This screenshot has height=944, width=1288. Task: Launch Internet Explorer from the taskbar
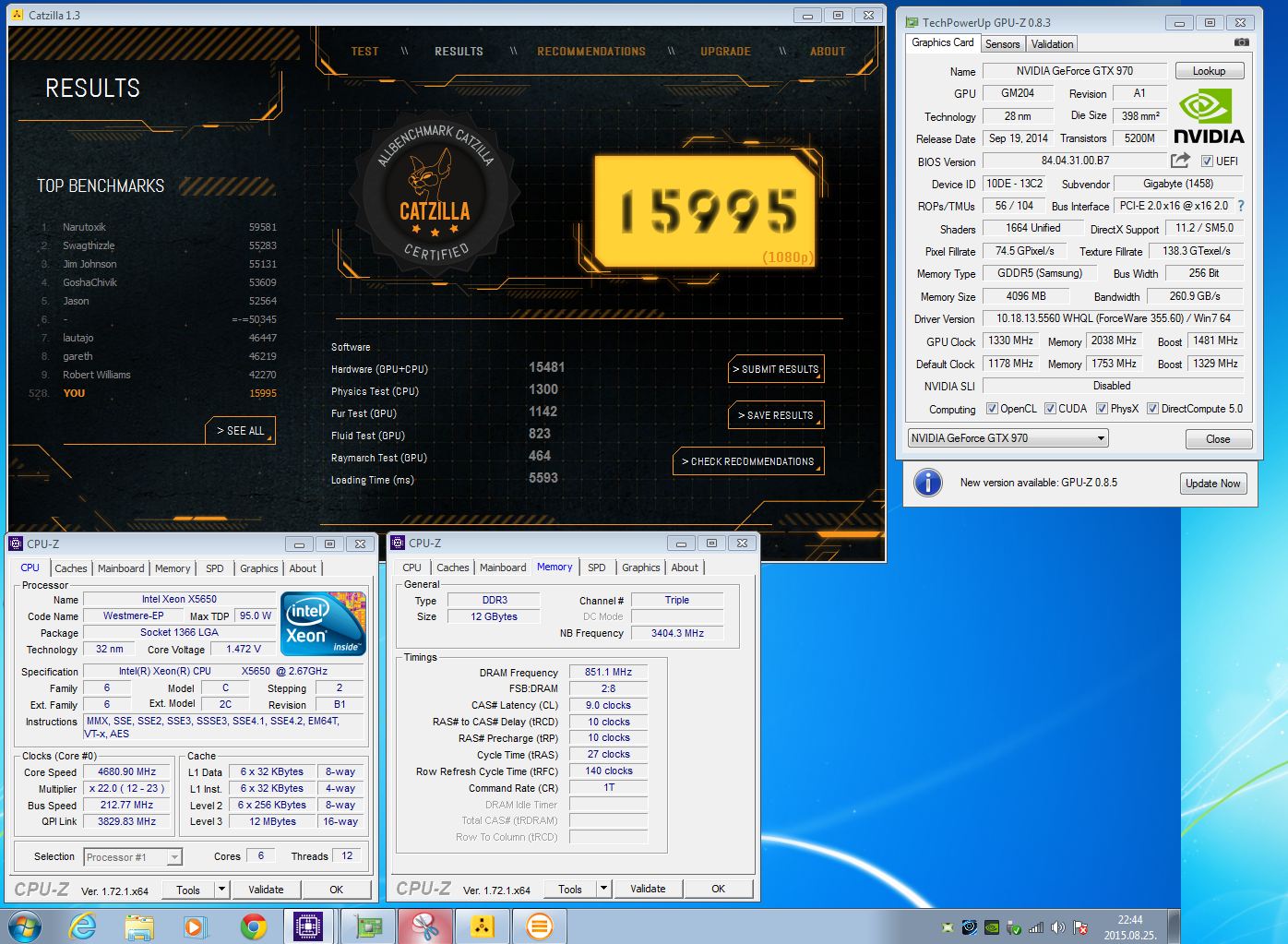tap(83, 926)
